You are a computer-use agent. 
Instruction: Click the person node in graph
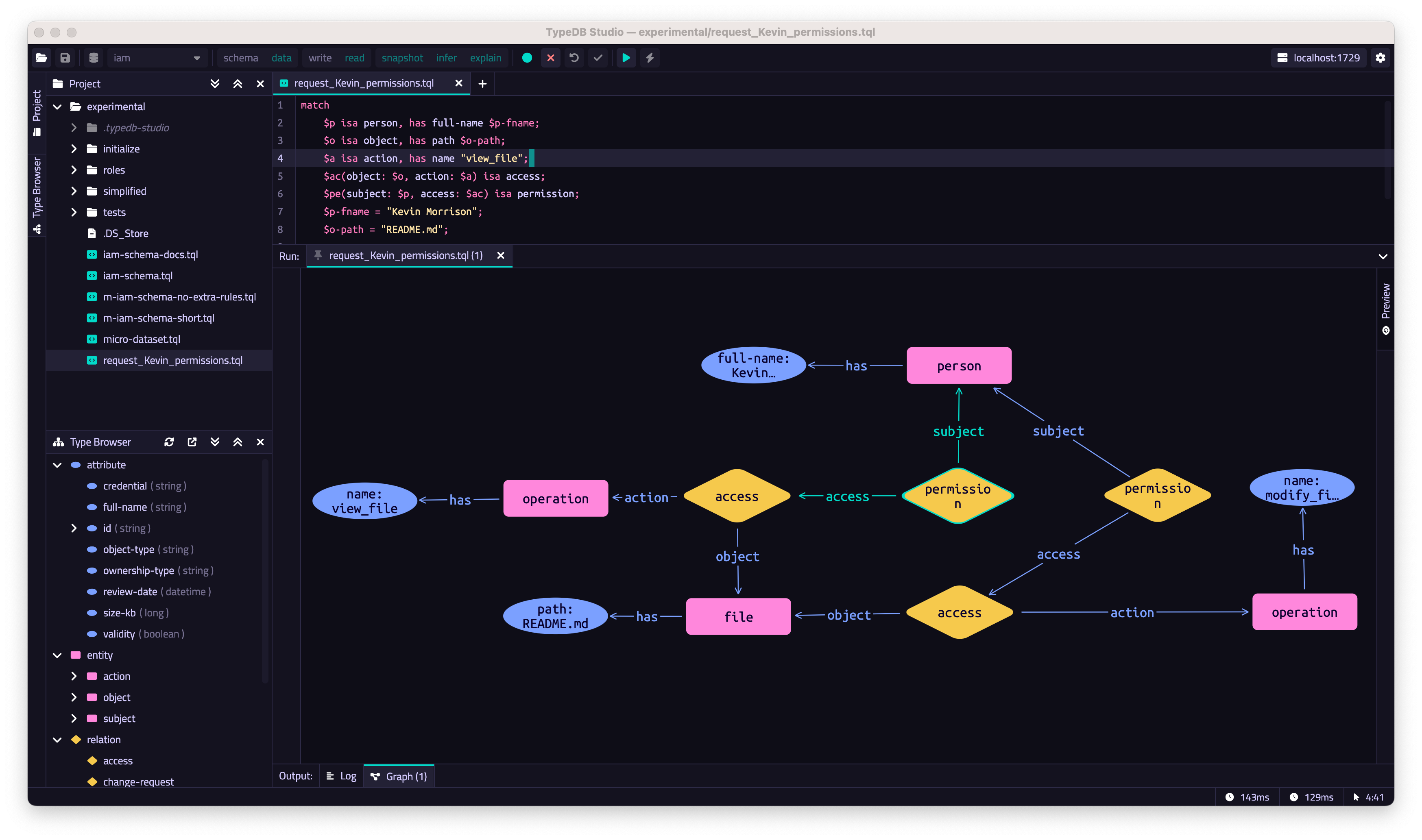(x=959, y=366)
